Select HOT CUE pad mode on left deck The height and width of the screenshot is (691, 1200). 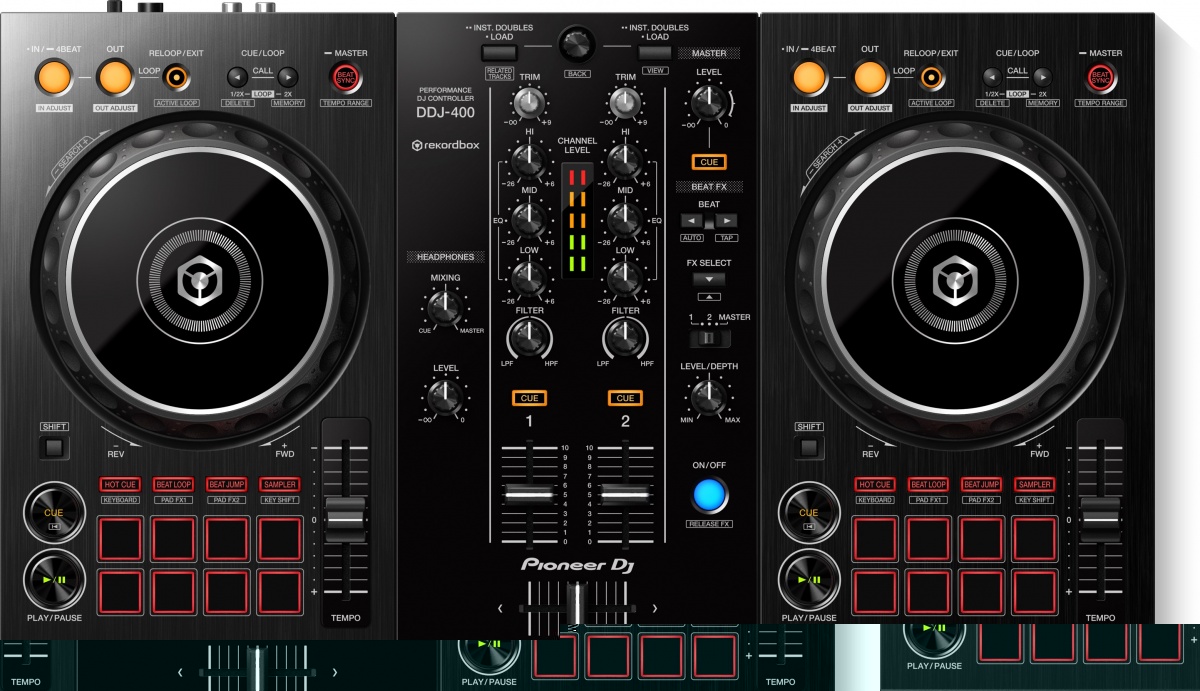(x=121, y=484)
